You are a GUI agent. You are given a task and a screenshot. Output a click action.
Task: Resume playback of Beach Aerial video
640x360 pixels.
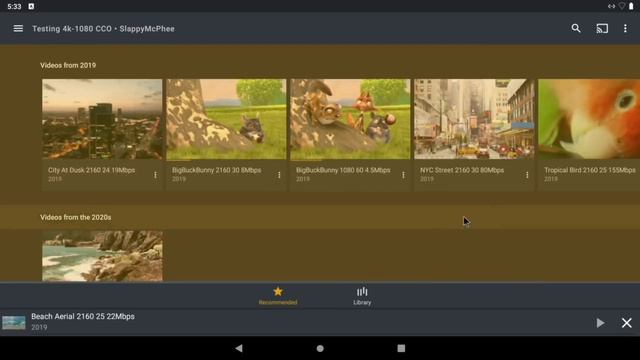click(600, 323)
